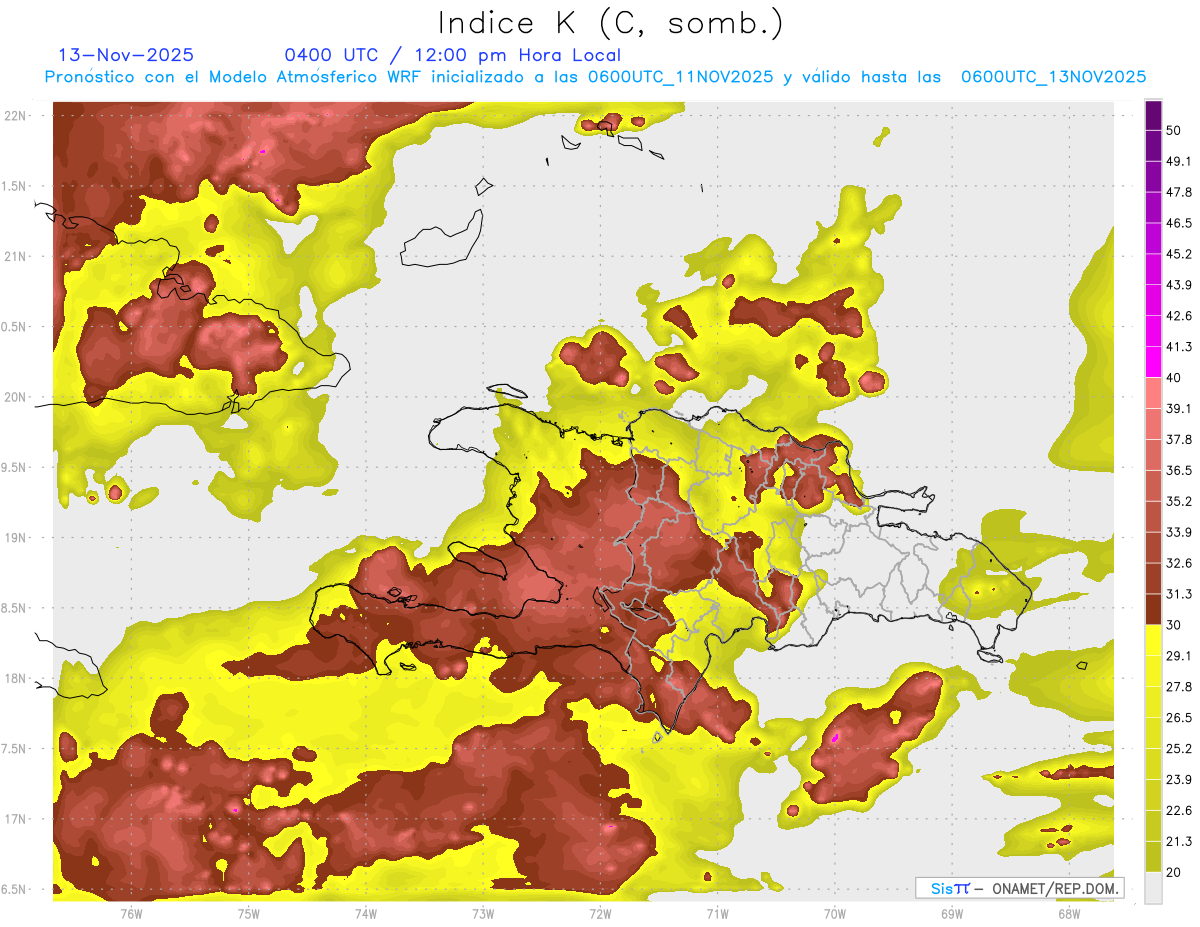
Task: Click the valid-until time "0600UTC_13NOV2025"
Action: point(1053,77)
